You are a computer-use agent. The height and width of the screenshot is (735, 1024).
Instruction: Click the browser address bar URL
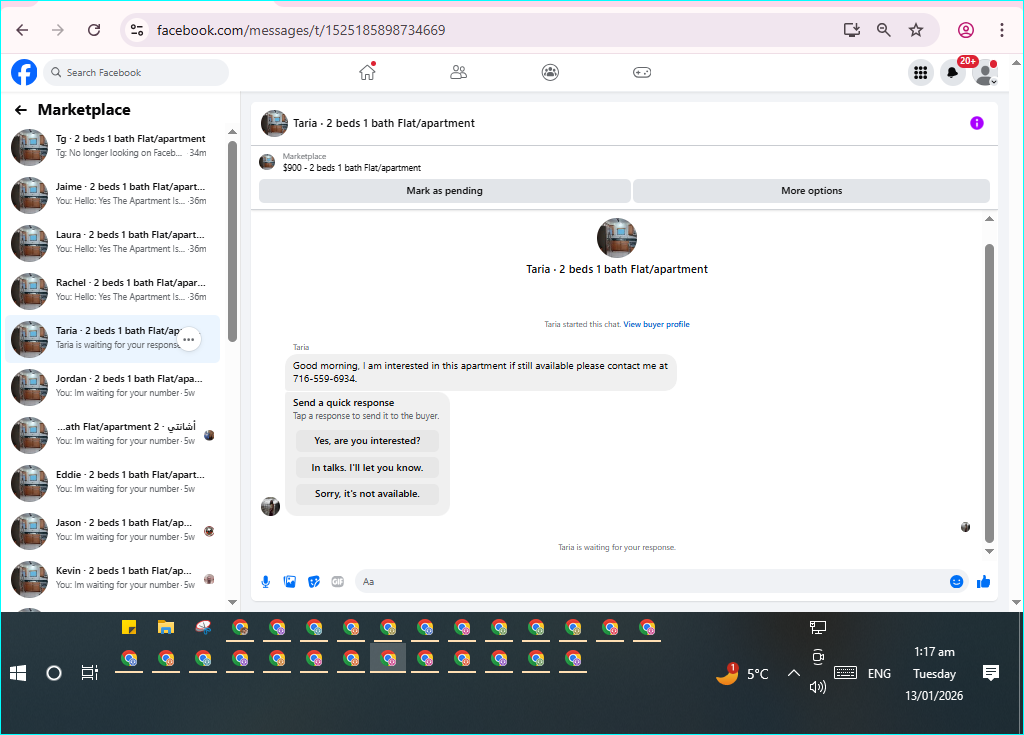[x=301, y=30]
